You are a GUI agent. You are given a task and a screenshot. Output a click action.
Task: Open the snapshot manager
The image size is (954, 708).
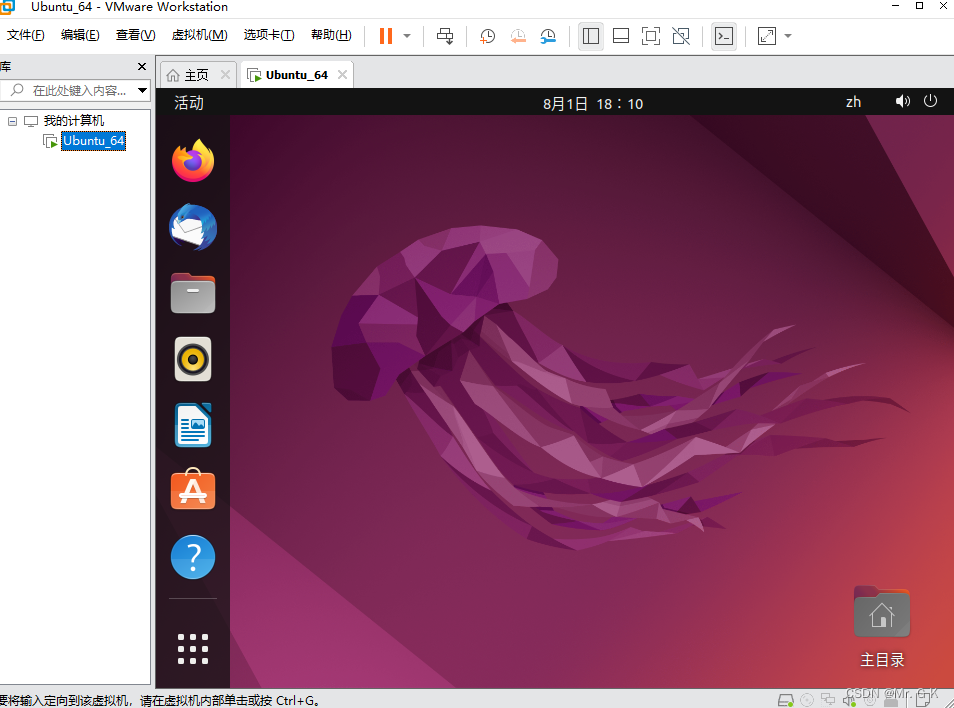coord(548,36)
